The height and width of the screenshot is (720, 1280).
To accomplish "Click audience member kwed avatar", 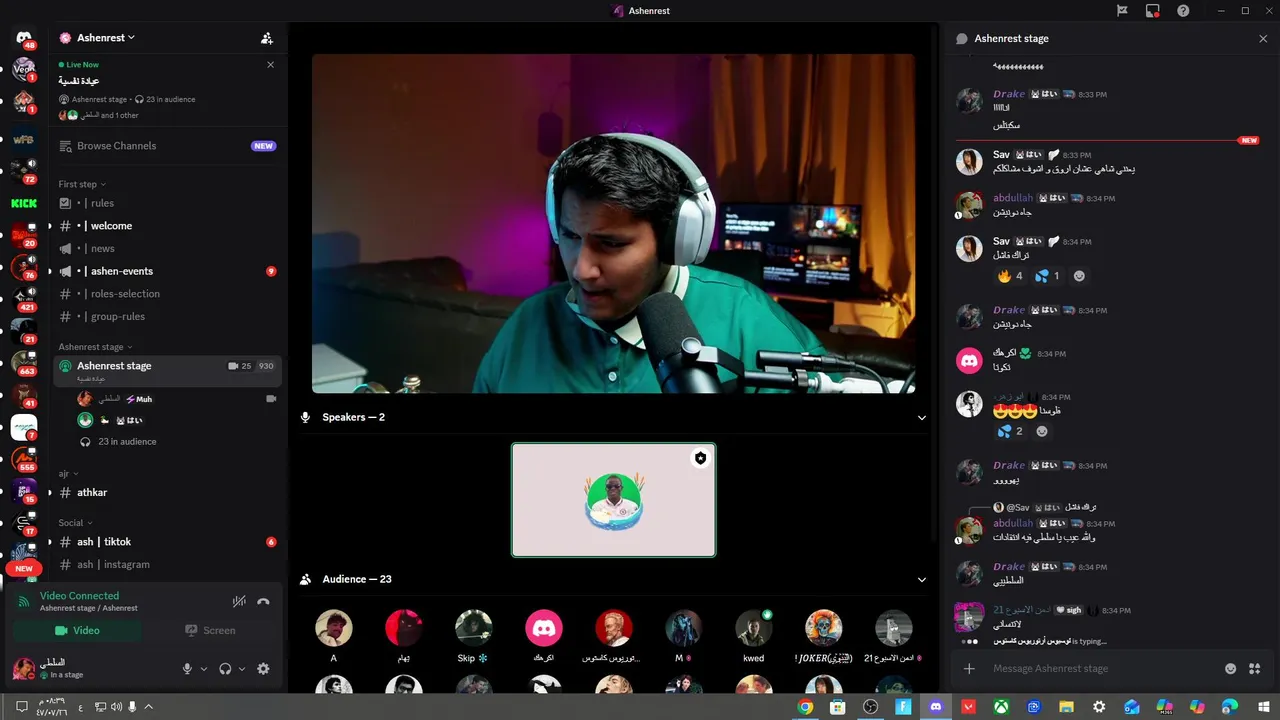I will (x=754, y=628).
